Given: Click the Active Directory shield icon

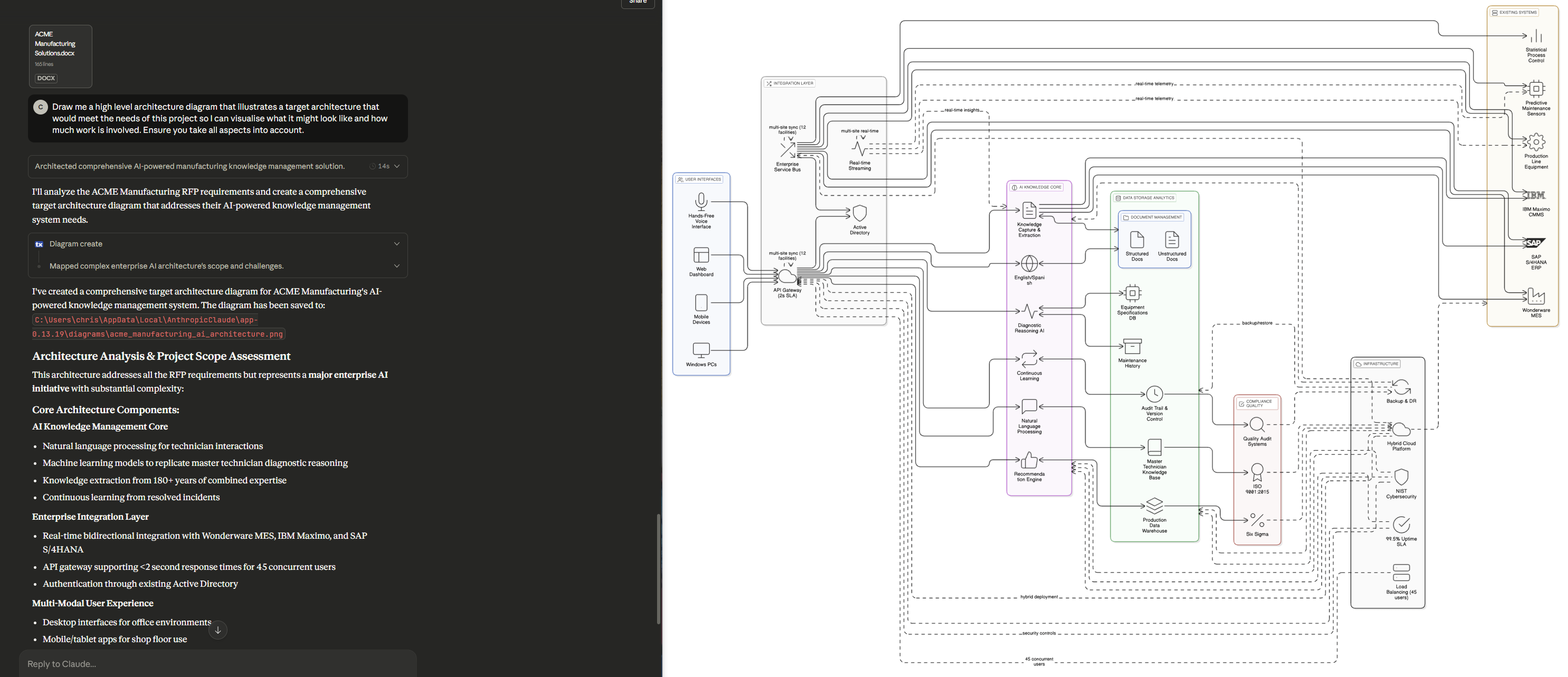Looking at the screenshot, I should [x=860, y=213].
